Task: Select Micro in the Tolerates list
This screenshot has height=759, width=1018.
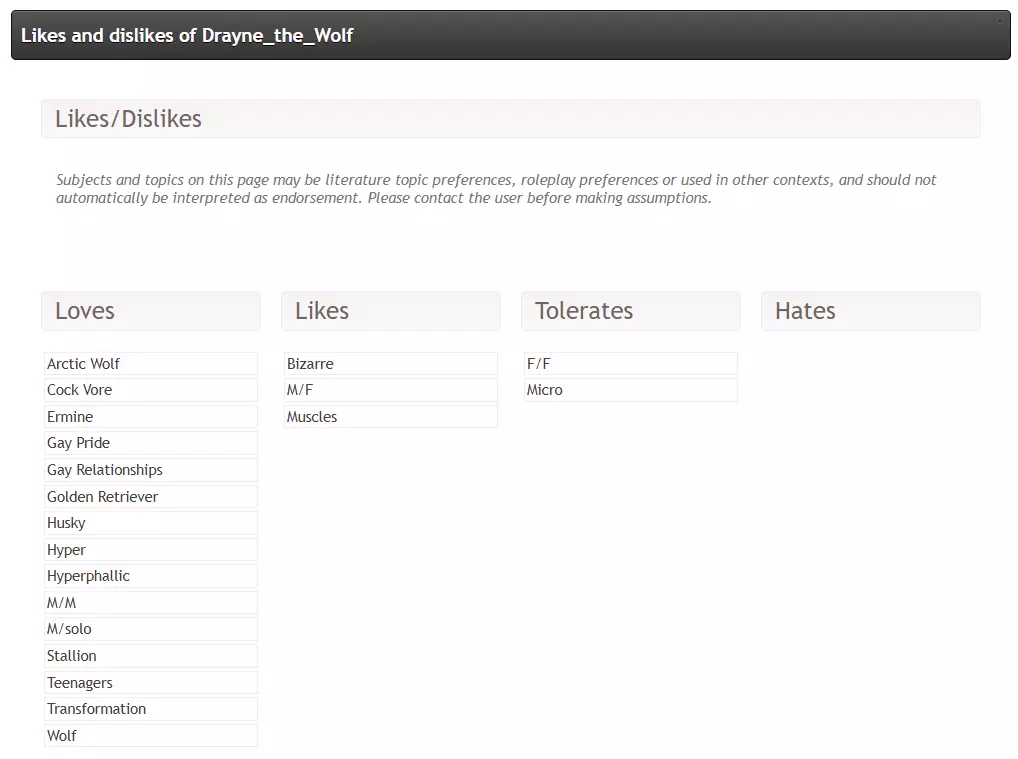Action: pos(630,390)
